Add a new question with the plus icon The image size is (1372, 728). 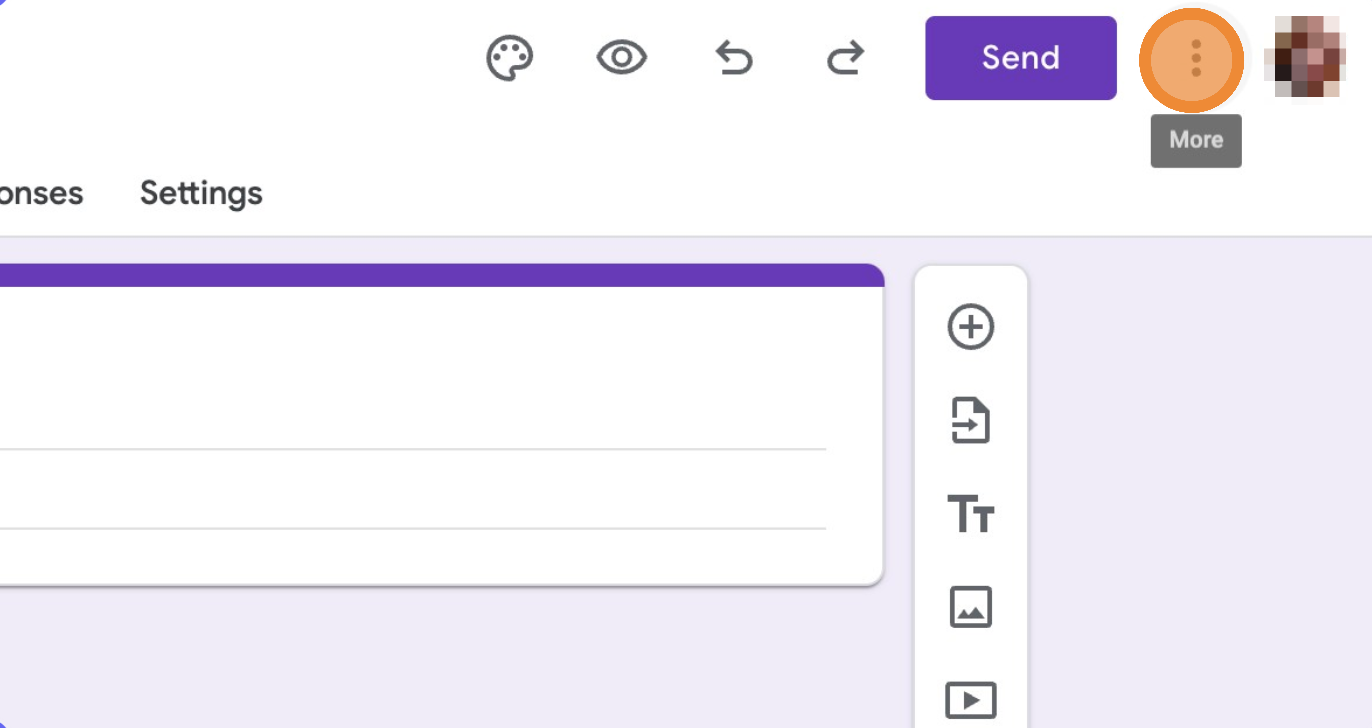(x=970, y=327)
